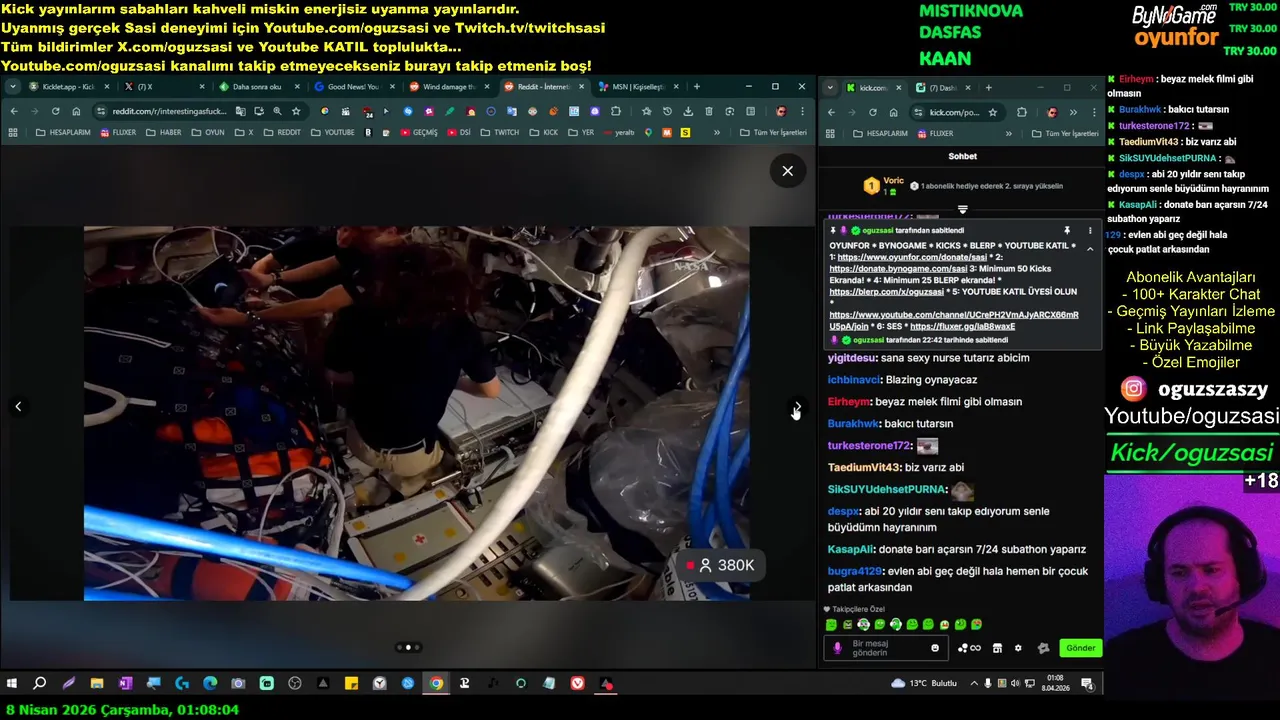Open a new tab in Reddit window

click(697, 87)
